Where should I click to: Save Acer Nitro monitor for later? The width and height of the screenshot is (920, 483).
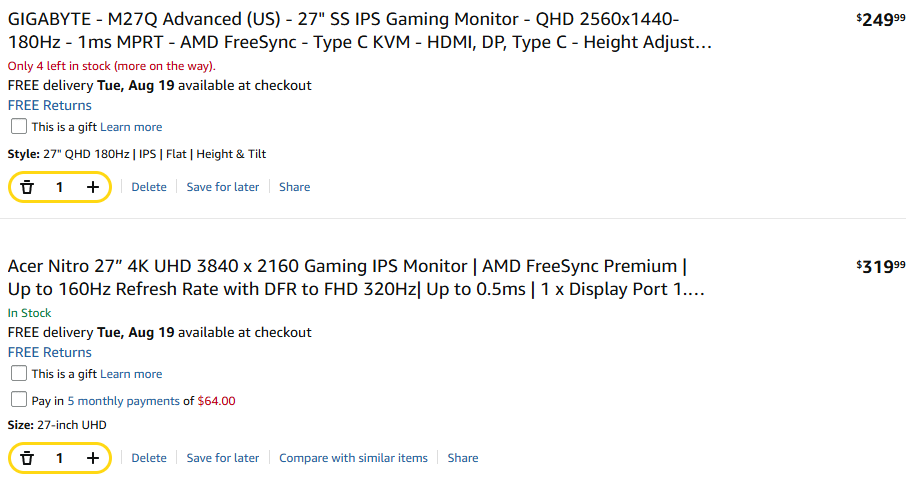222,458
